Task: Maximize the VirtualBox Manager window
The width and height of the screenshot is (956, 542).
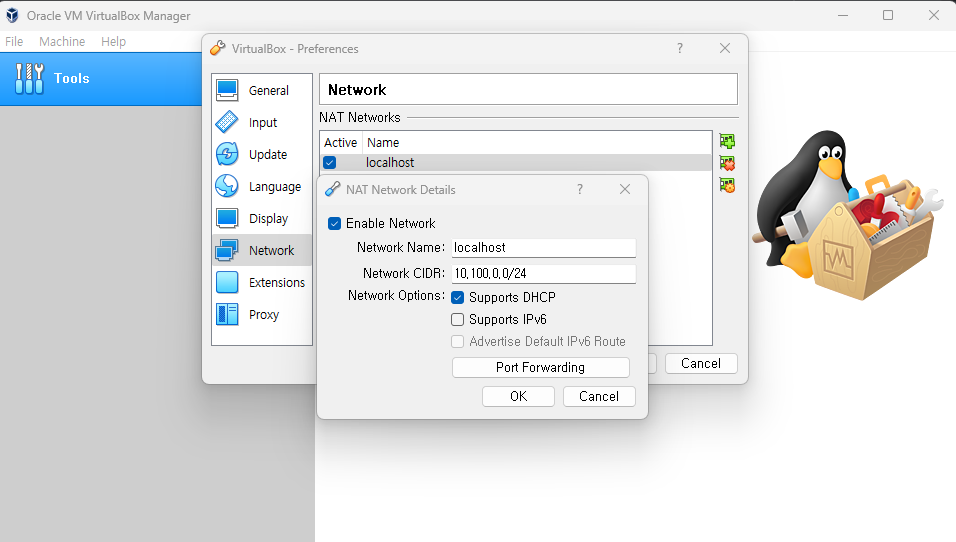Action: click(x=888, y=15)
